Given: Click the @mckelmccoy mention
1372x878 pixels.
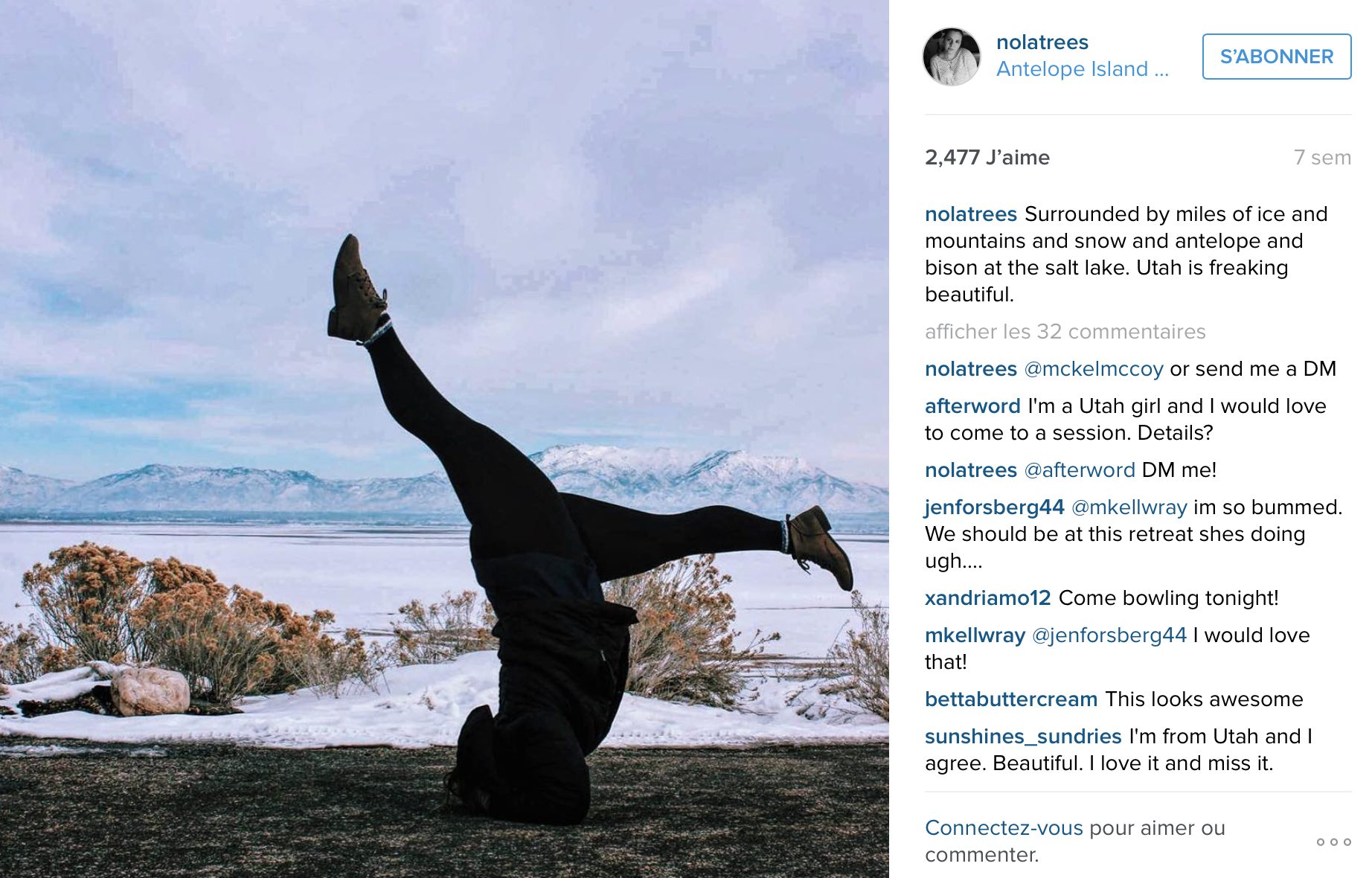Looking at the screenshot, I should pyautogui.click(x=1094, y=369).
